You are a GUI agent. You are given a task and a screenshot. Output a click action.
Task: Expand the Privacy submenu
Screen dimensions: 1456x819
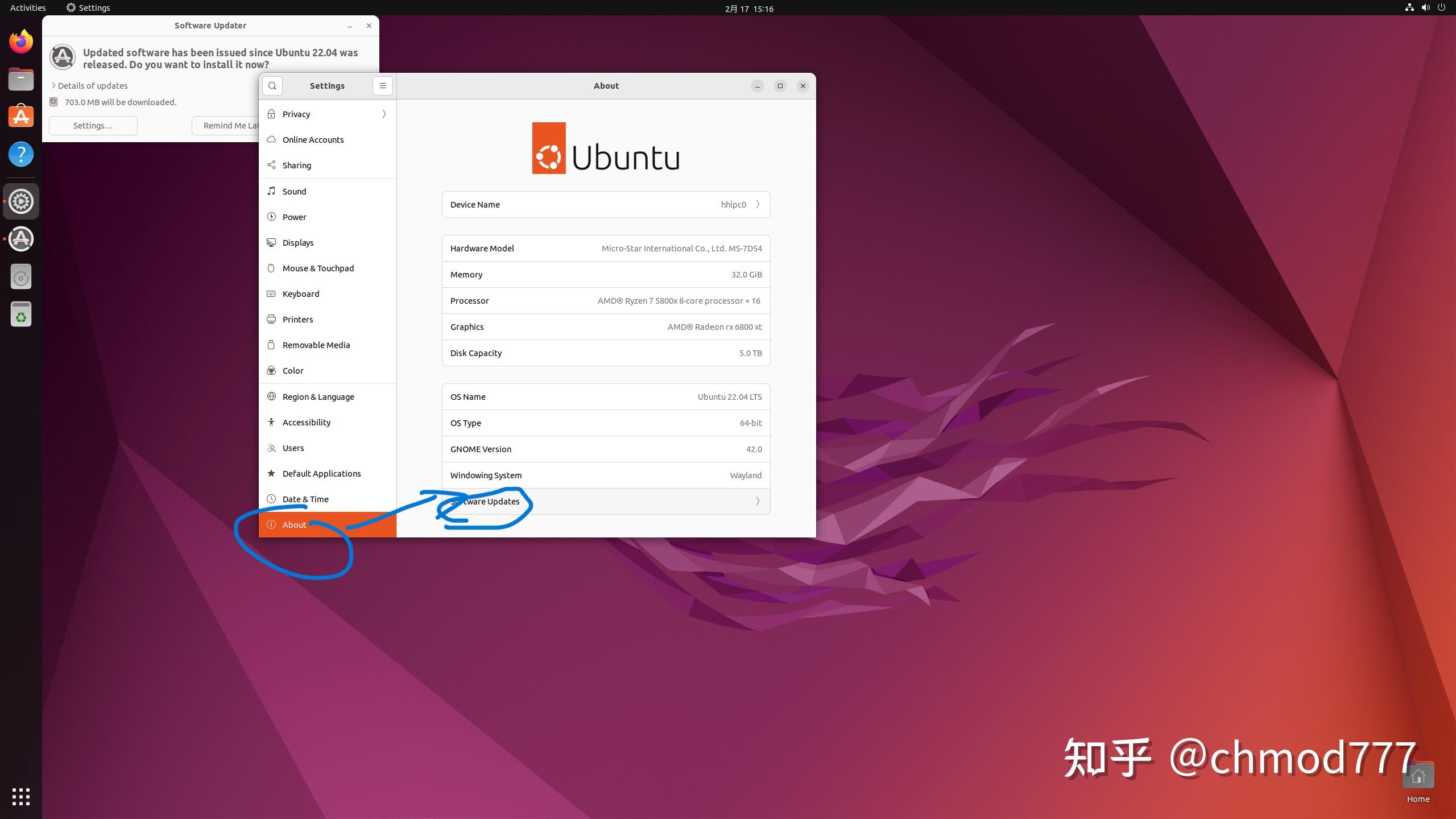tap(384, 114)
